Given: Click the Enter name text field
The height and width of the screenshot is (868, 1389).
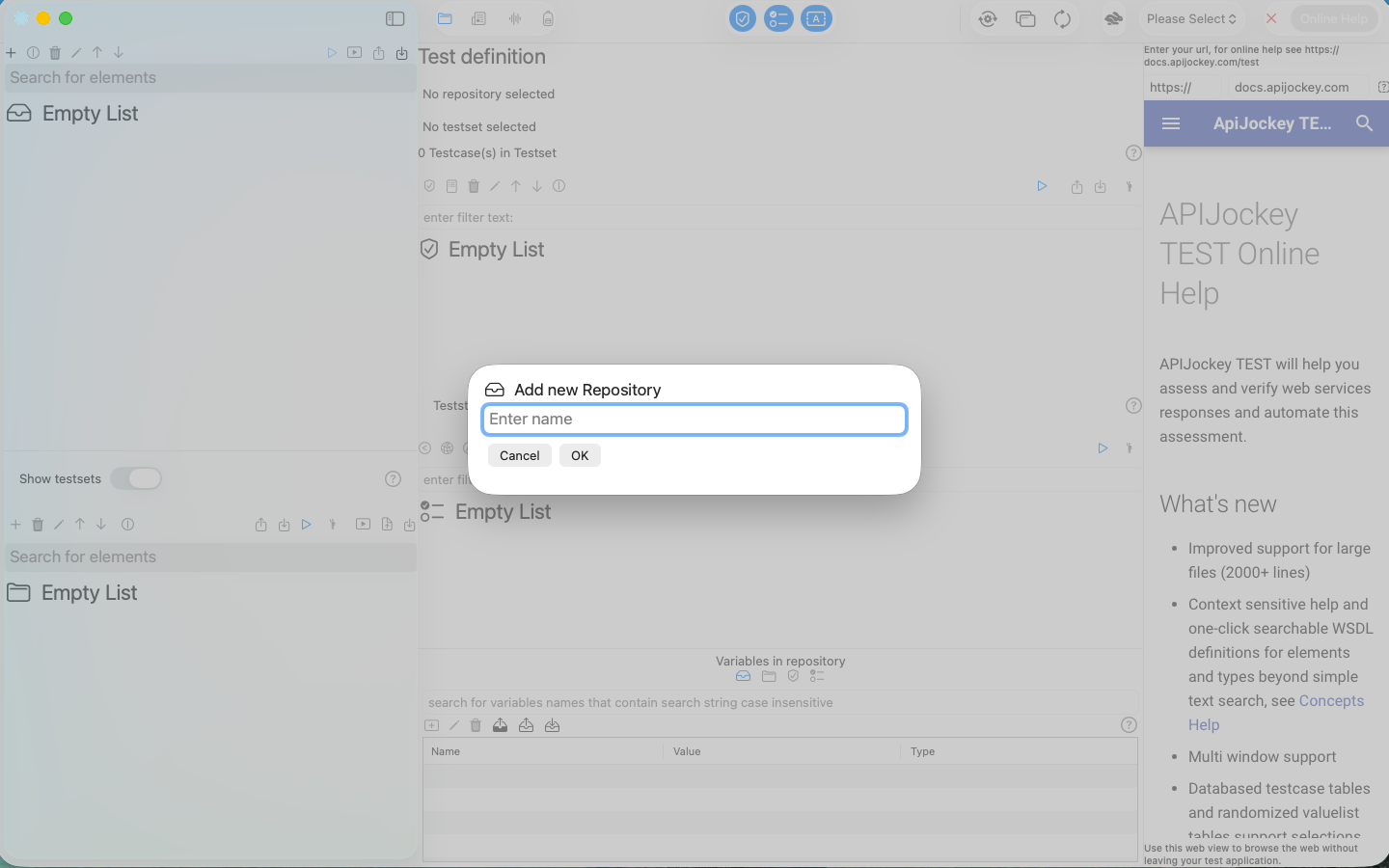Looking at the screenshot, I should coord(694,420).
